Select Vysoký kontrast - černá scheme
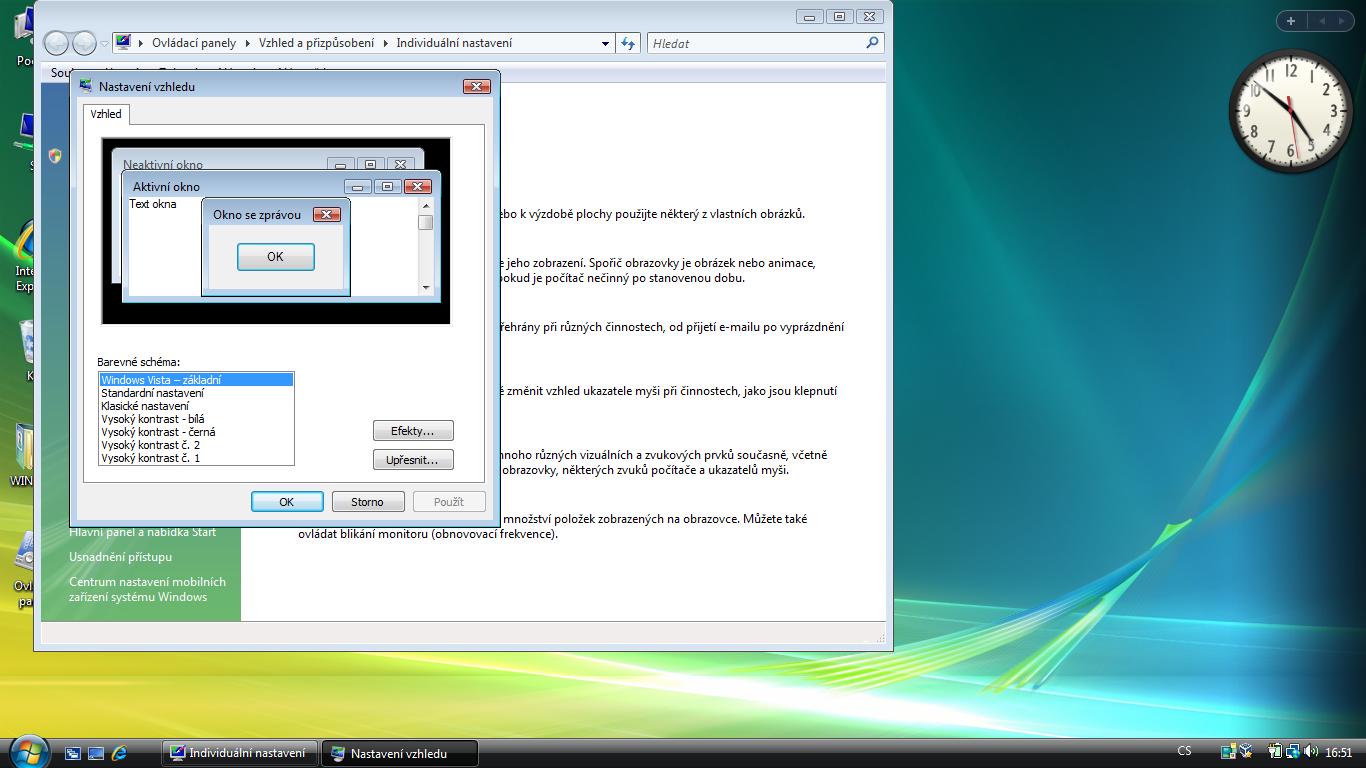 [196, 432]
